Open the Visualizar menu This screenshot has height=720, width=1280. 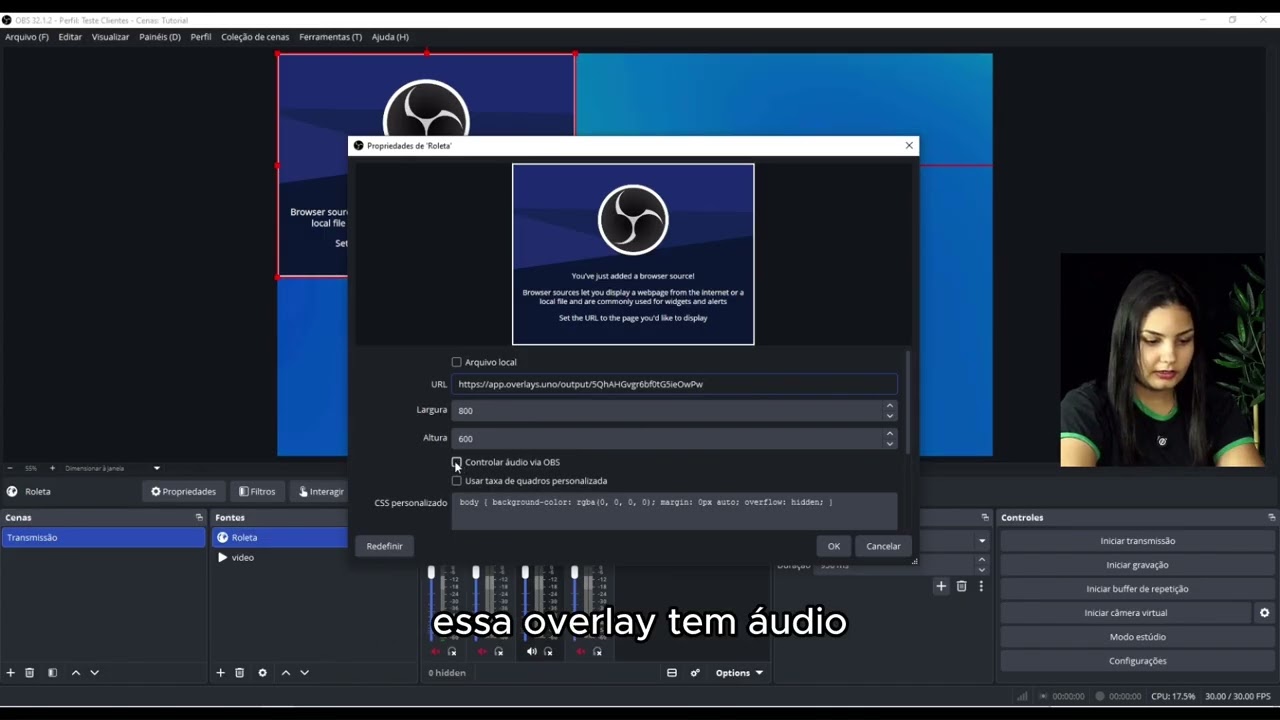tap(110, 37)
